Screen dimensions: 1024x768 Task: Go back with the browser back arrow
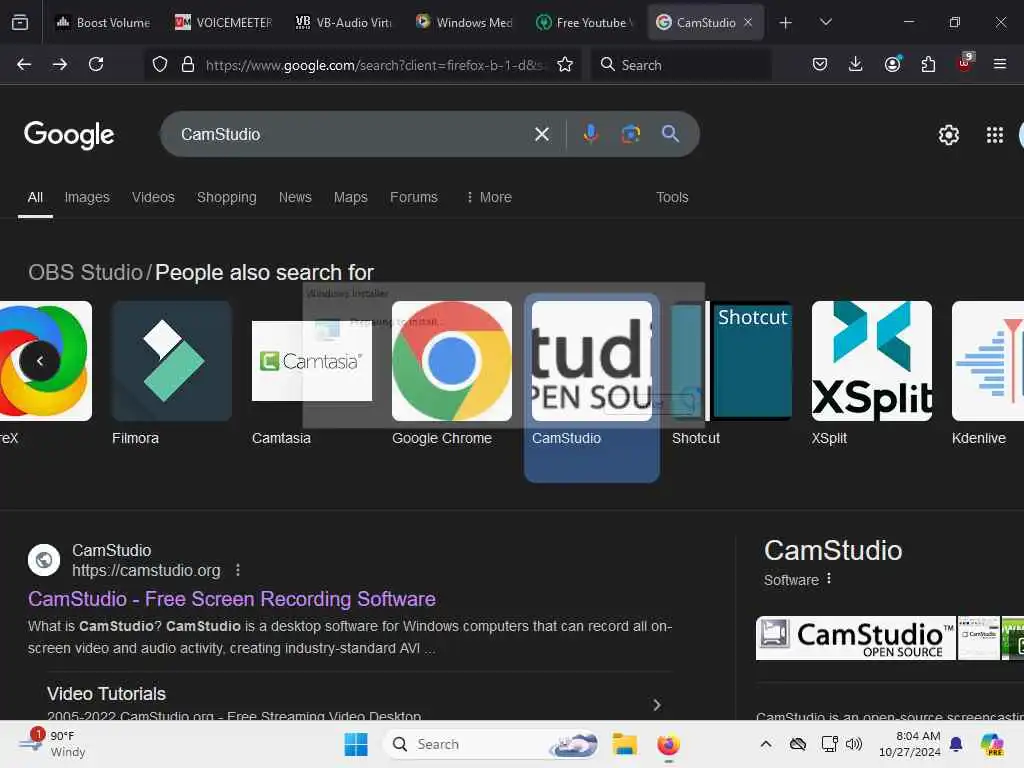pyautogui.click(x=24, y=64)
